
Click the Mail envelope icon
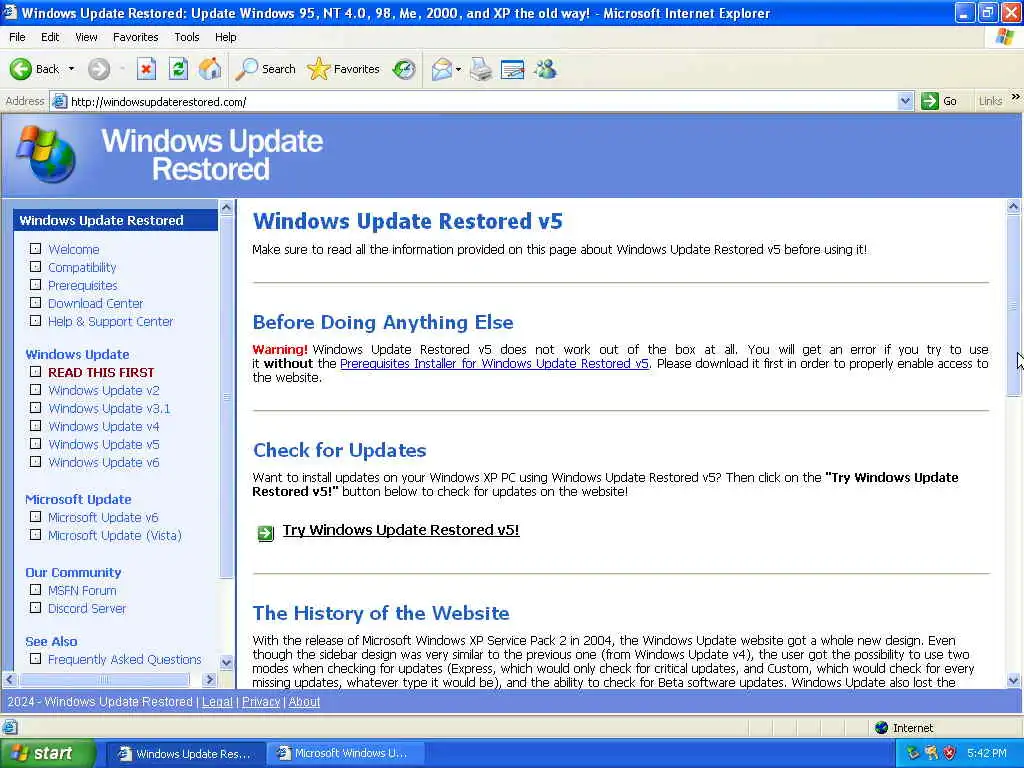(x=441, y=69)
